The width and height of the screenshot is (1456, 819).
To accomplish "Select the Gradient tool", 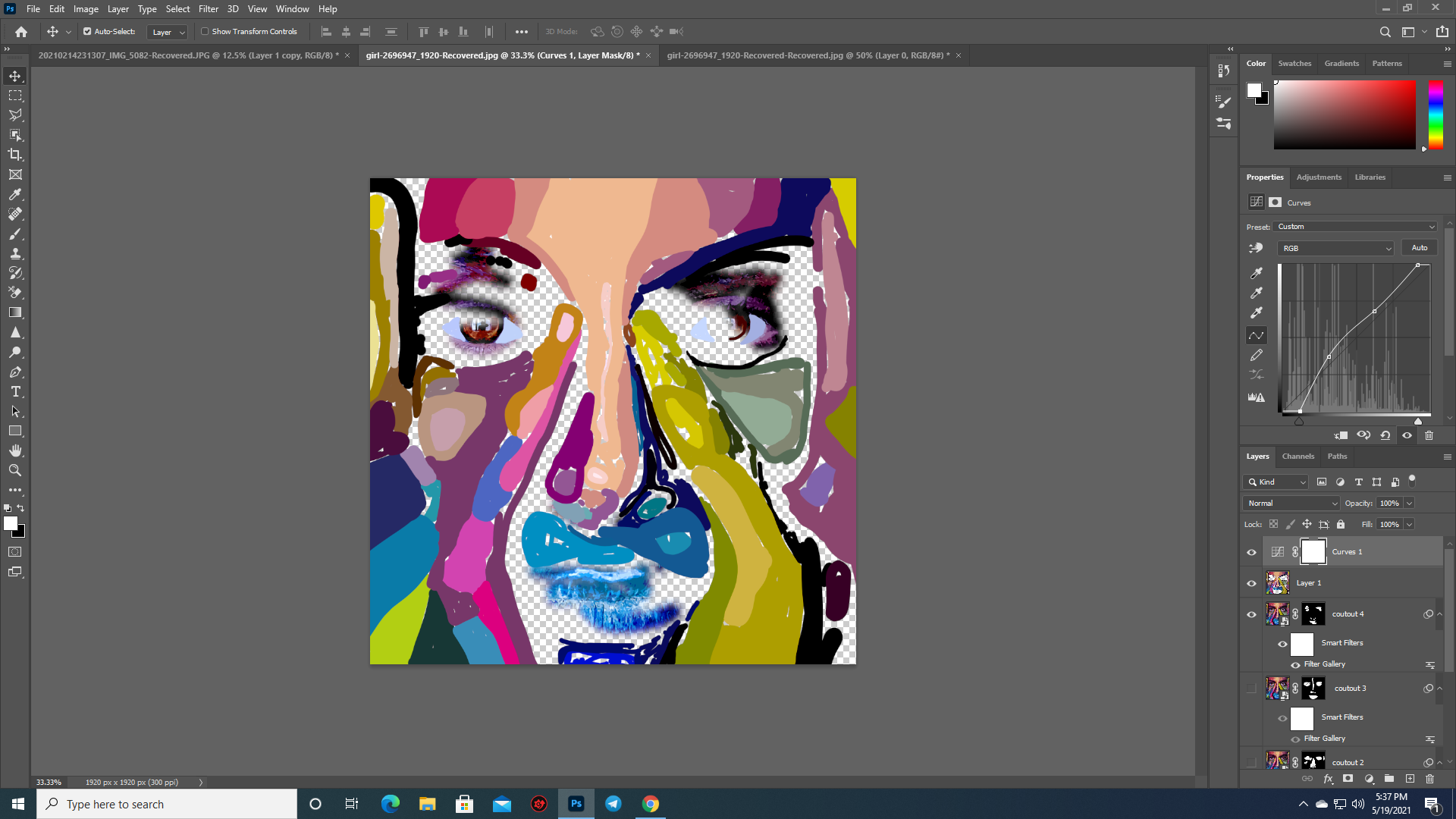I will pyautogui.click(x=15, y=312).
